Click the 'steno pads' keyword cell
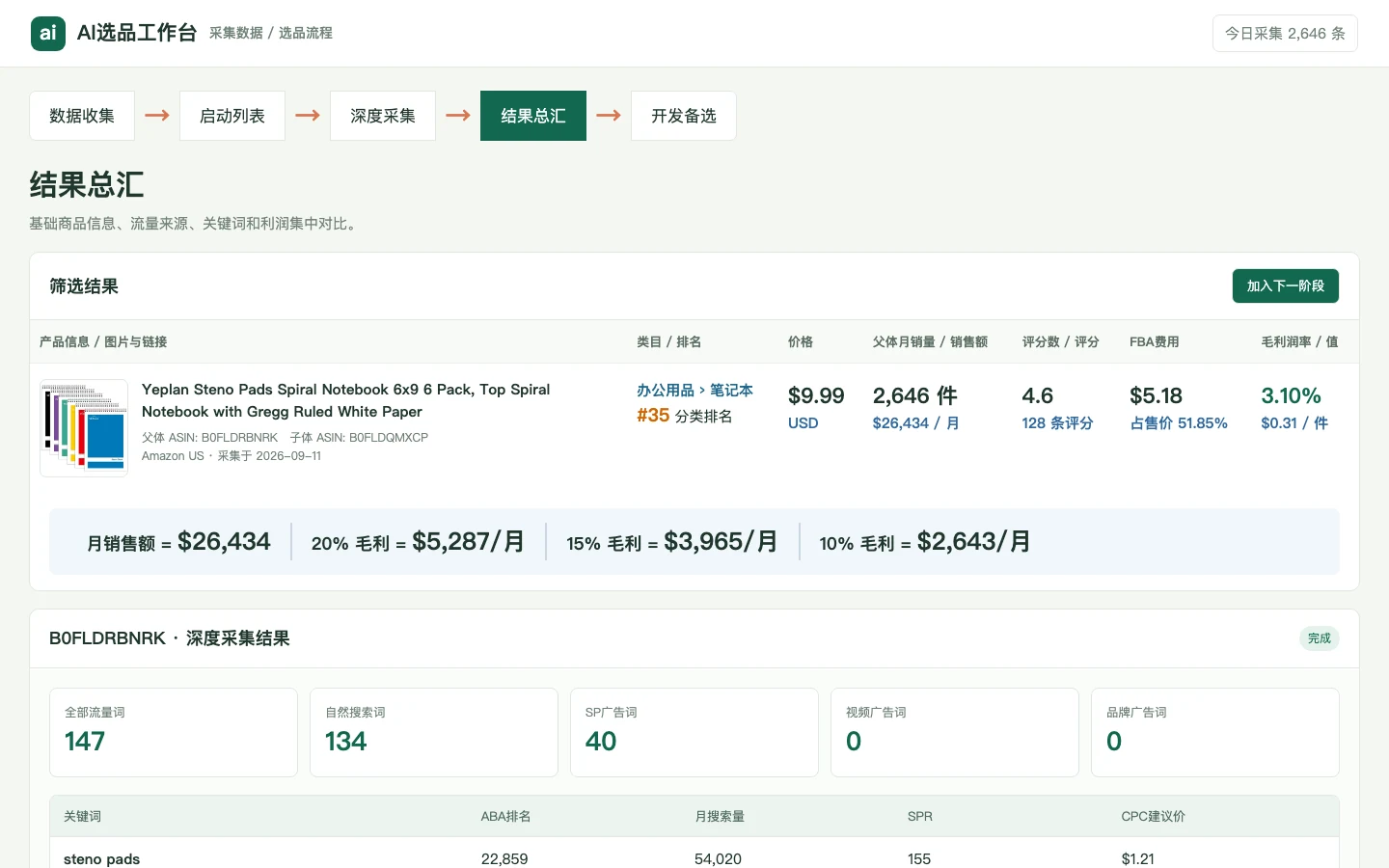The height and width of the screenshot is (868, 1389). 101,858
